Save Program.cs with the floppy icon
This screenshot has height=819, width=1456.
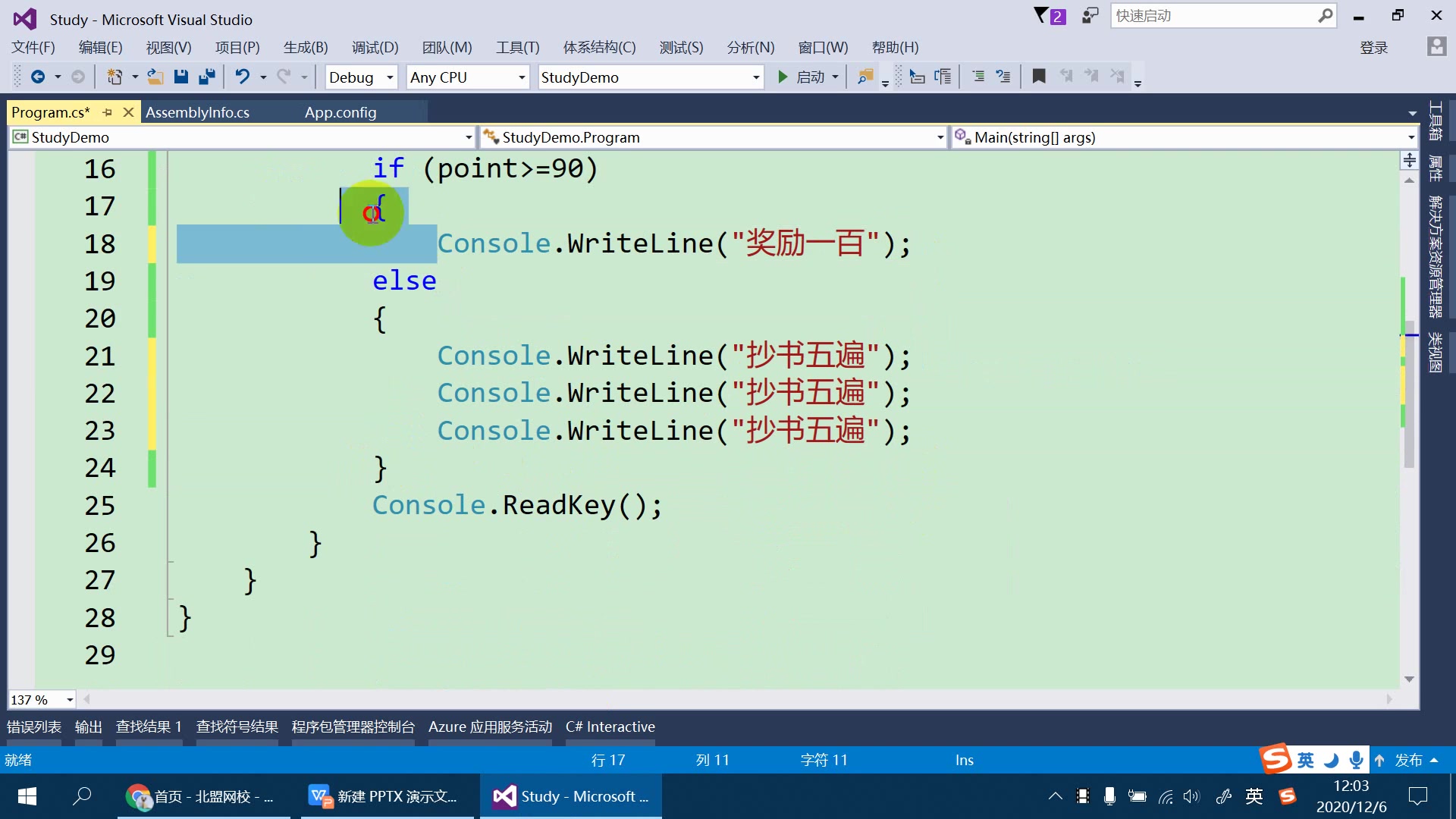coord(180,77)
